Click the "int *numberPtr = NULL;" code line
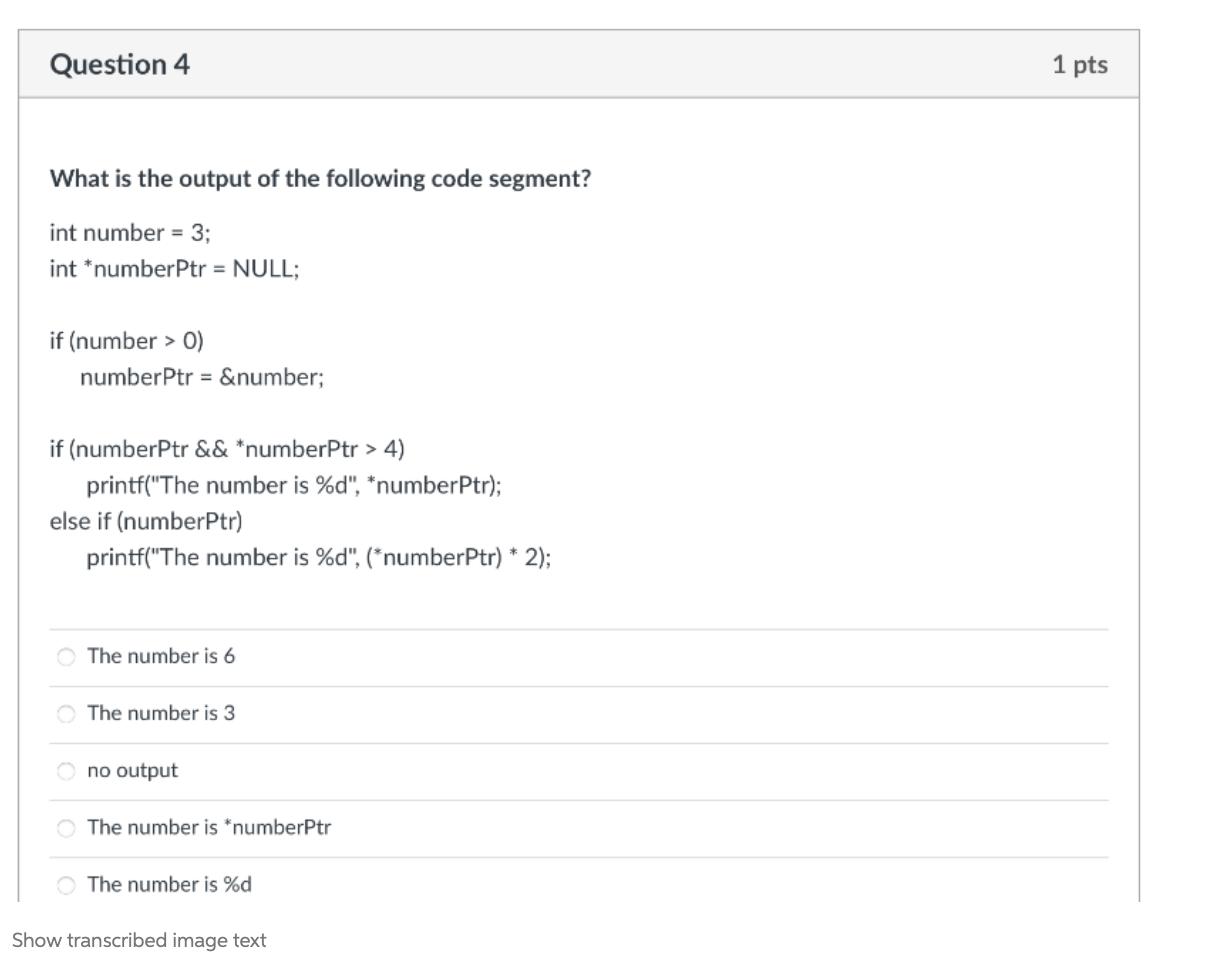 pyautogui.click(x=173, y=268)
